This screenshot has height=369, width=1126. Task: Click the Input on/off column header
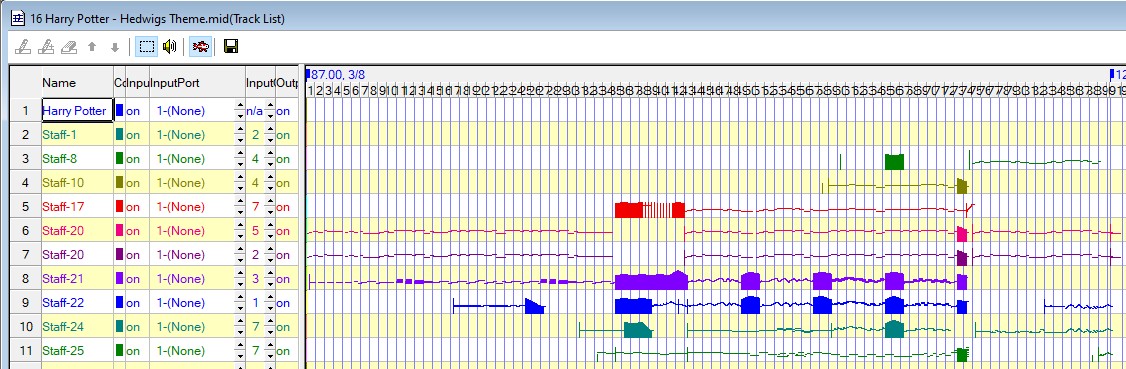137,83
